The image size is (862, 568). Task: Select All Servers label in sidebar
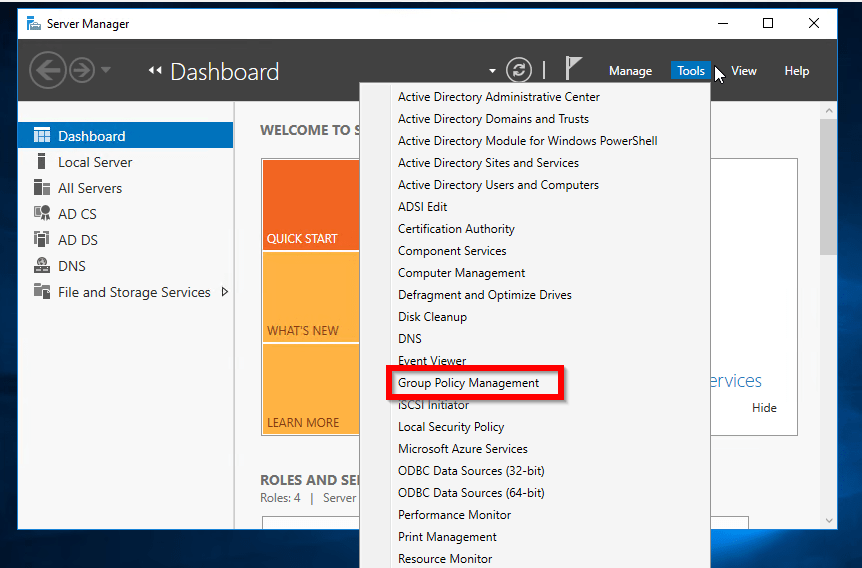click(x=90, y=188)
